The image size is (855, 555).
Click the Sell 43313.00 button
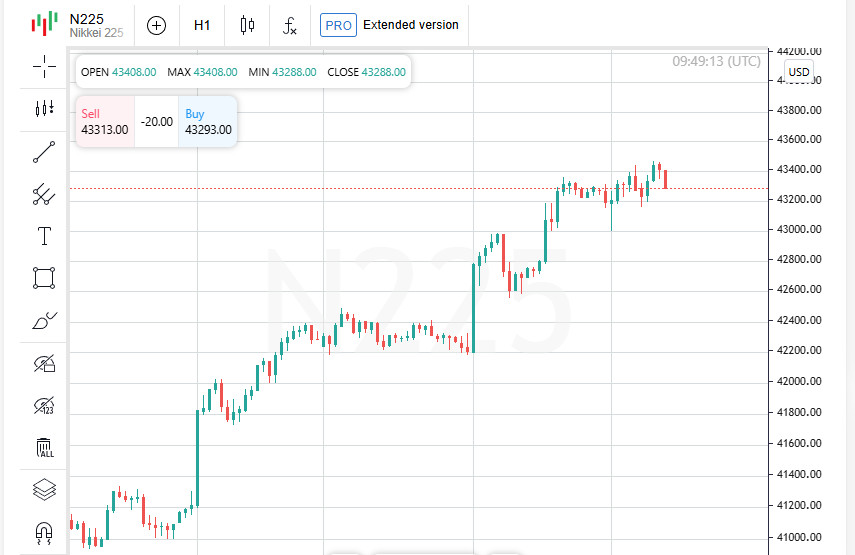(105, 122)
